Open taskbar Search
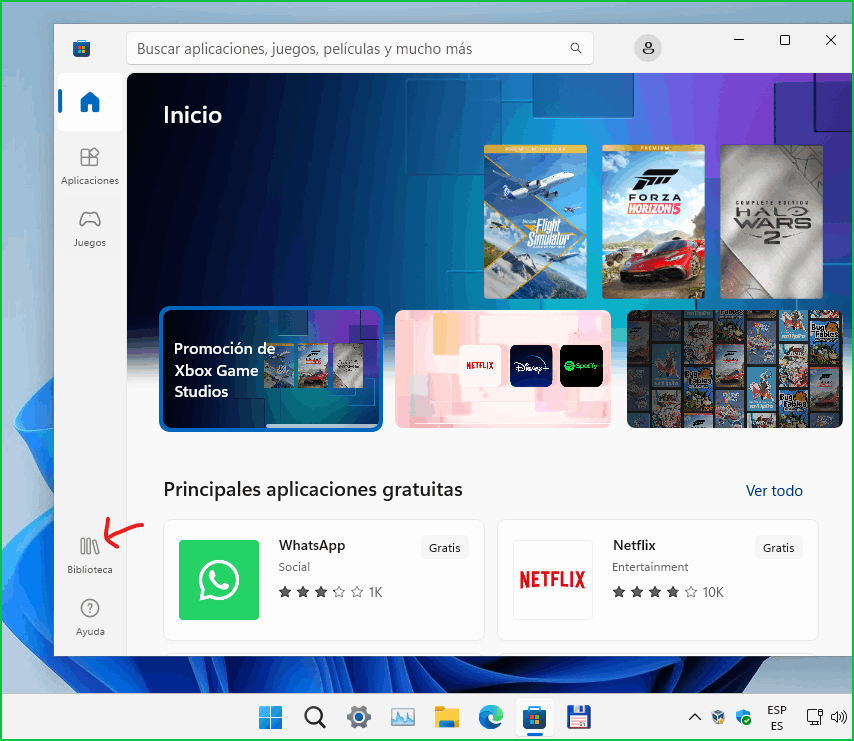Image resolution: width=854 pixels, height=741 pixels. pyautogui.click(x=315, y=717)
